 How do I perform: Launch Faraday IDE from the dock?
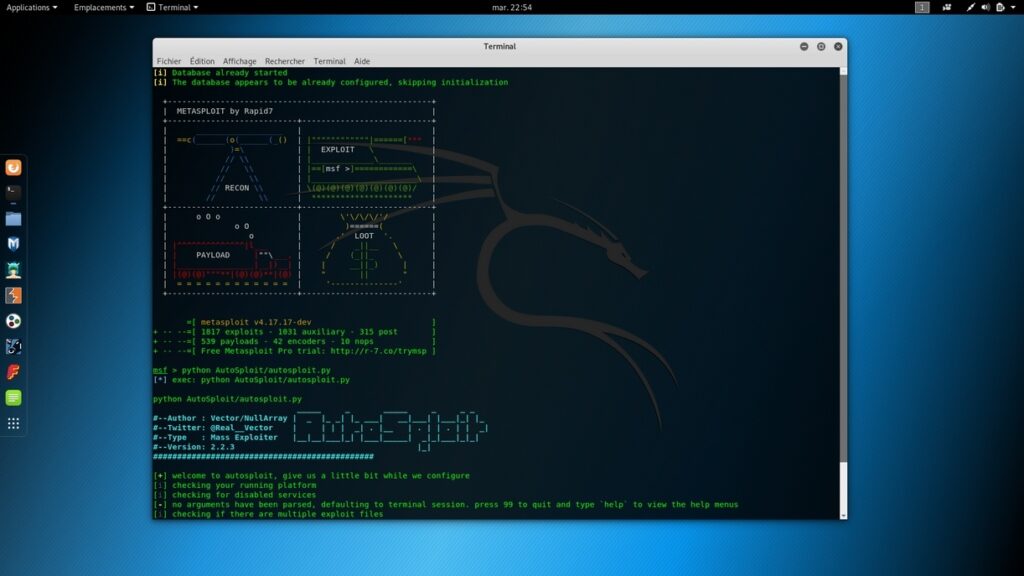tap(13, 372)
